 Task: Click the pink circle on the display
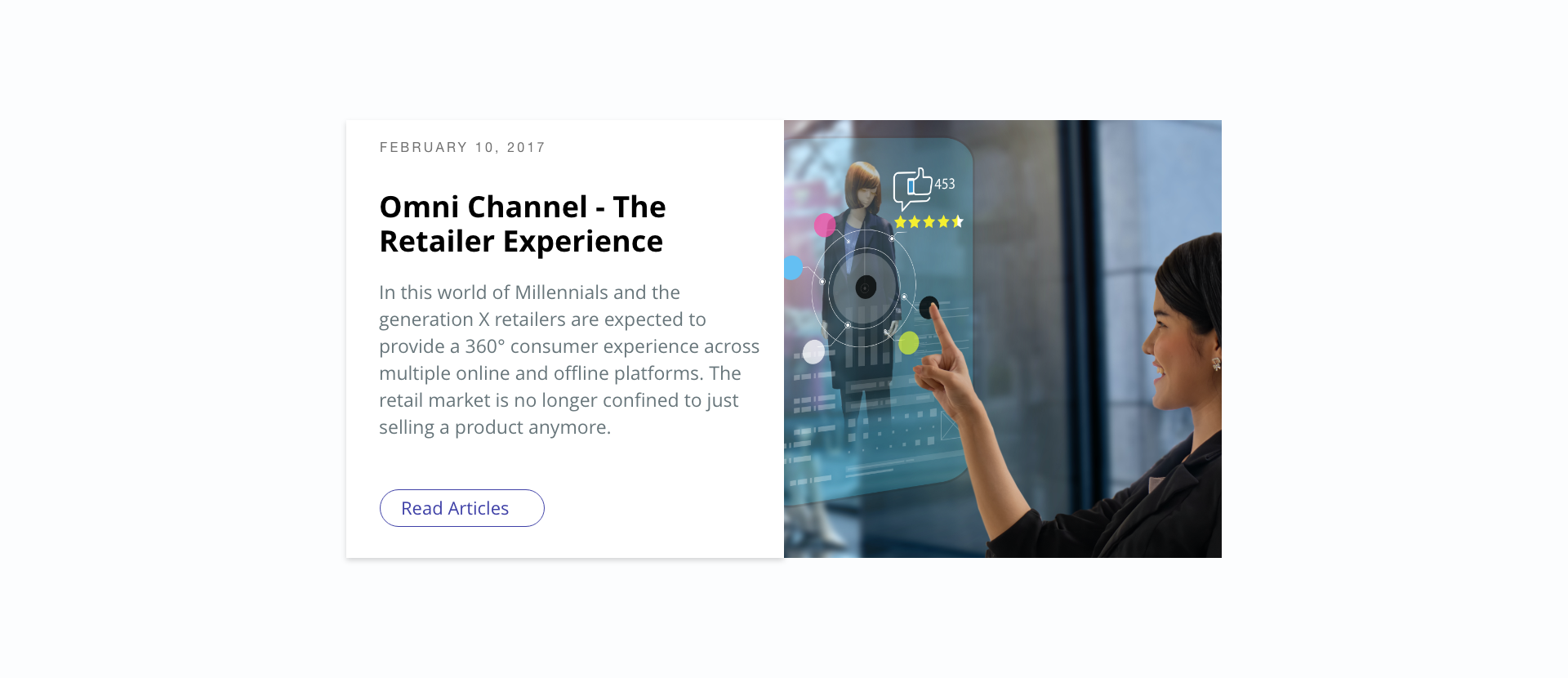(825, 225)
